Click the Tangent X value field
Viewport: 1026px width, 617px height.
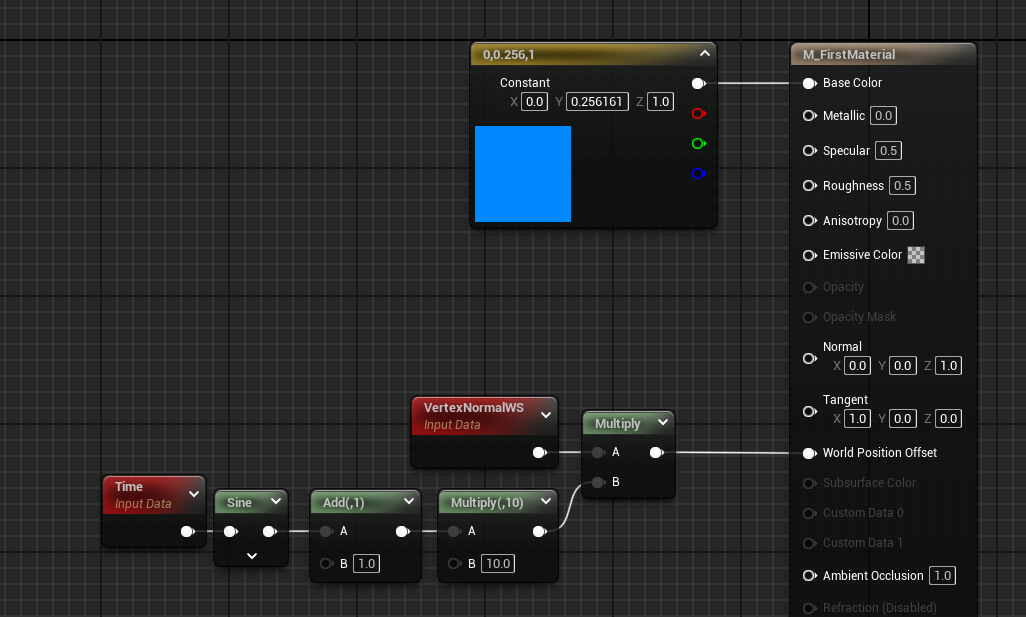click(x=857, y=419)
